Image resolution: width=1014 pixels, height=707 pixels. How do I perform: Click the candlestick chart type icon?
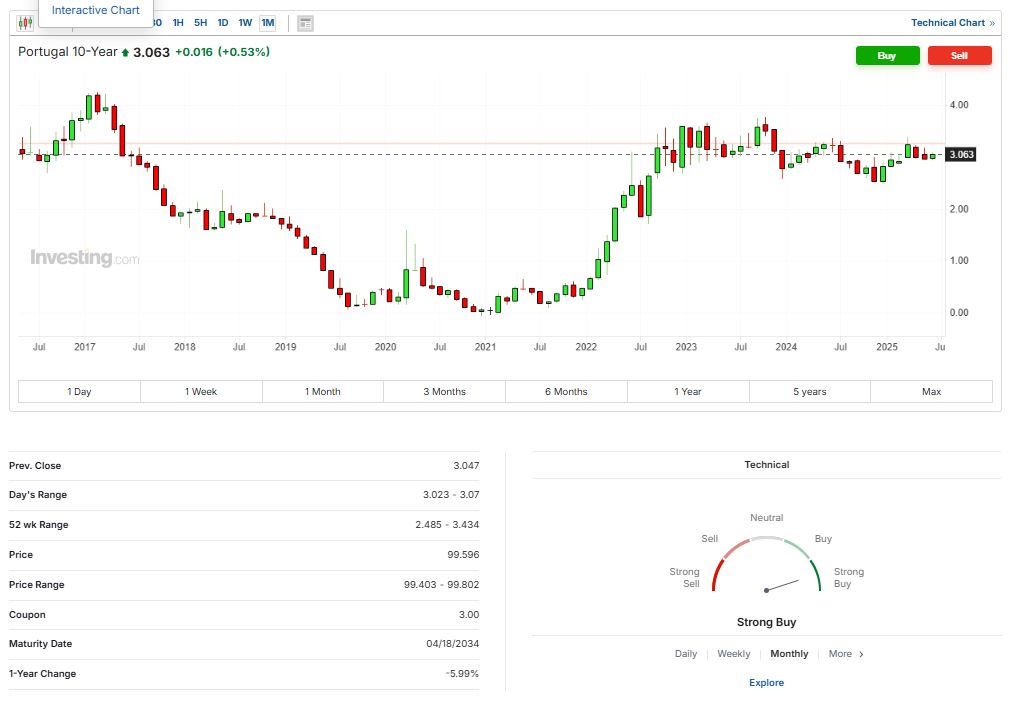point(26,23)
